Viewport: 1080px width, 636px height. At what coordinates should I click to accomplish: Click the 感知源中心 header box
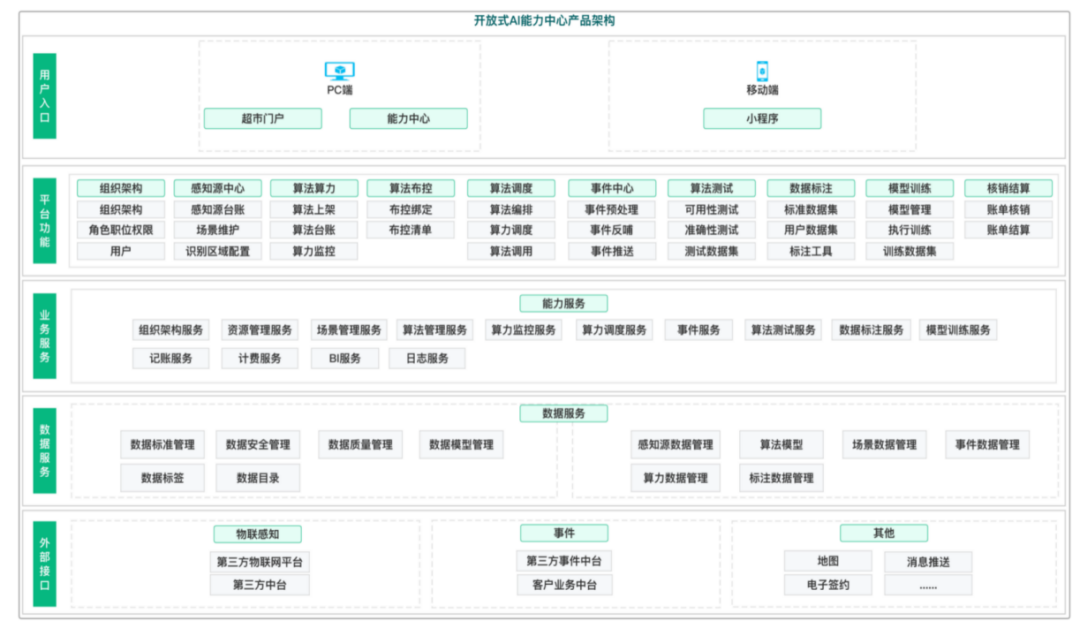[x=218, y=188]
